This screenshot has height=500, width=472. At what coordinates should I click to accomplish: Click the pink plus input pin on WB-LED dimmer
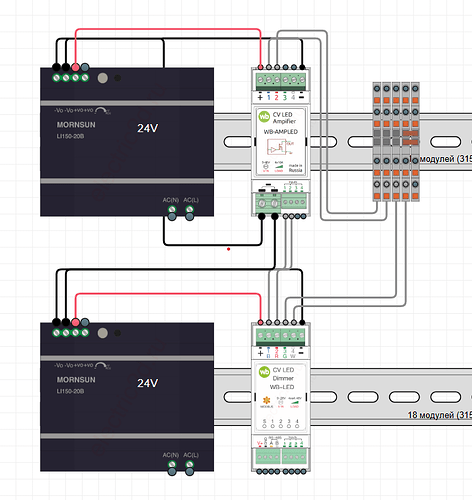pos(260,322)
